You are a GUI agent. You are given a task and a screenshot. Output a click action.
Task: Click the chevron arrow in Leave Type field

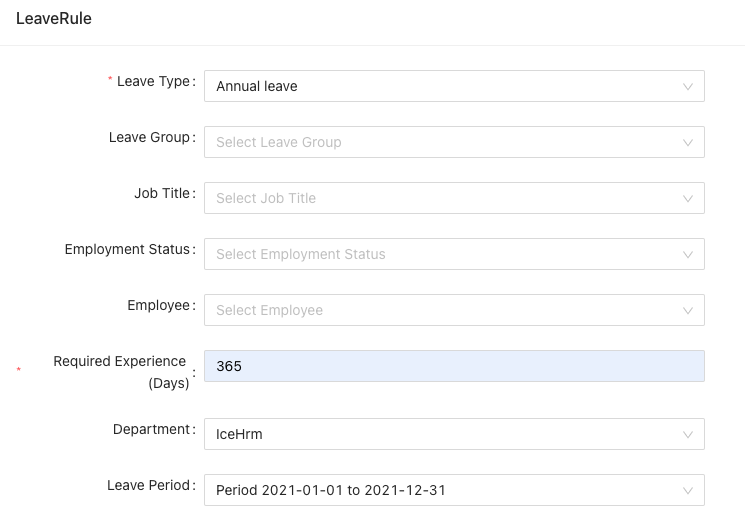pyautogui.click(x=688, y=86)
